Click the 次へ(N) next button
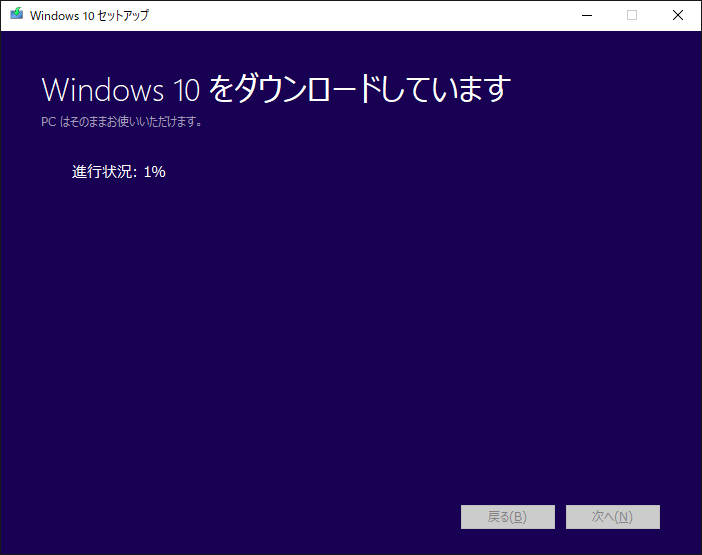The height and width of the screenshot is (555, 702). pyautogui.click(x=612, y=517)
